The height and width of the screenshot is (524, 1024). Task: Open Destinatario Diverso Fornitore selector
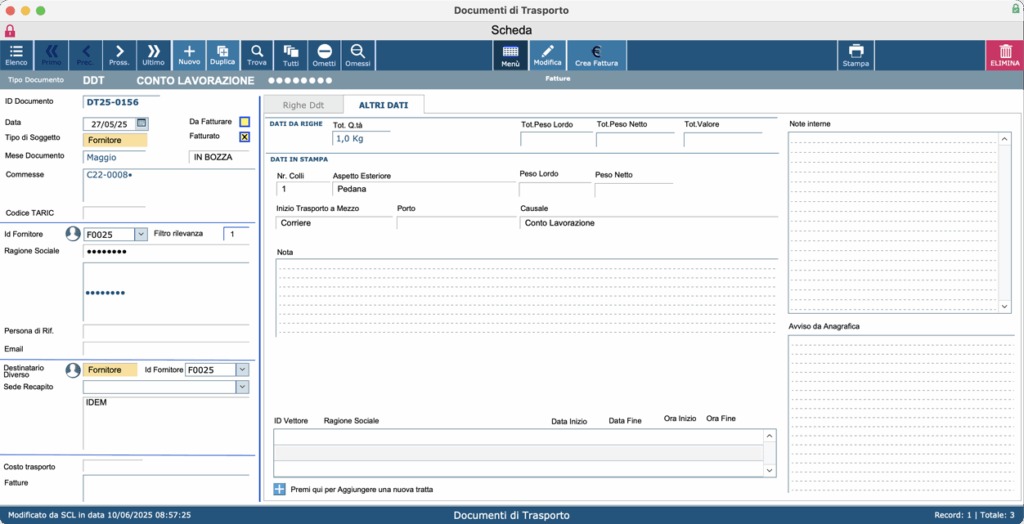point(110,370)
